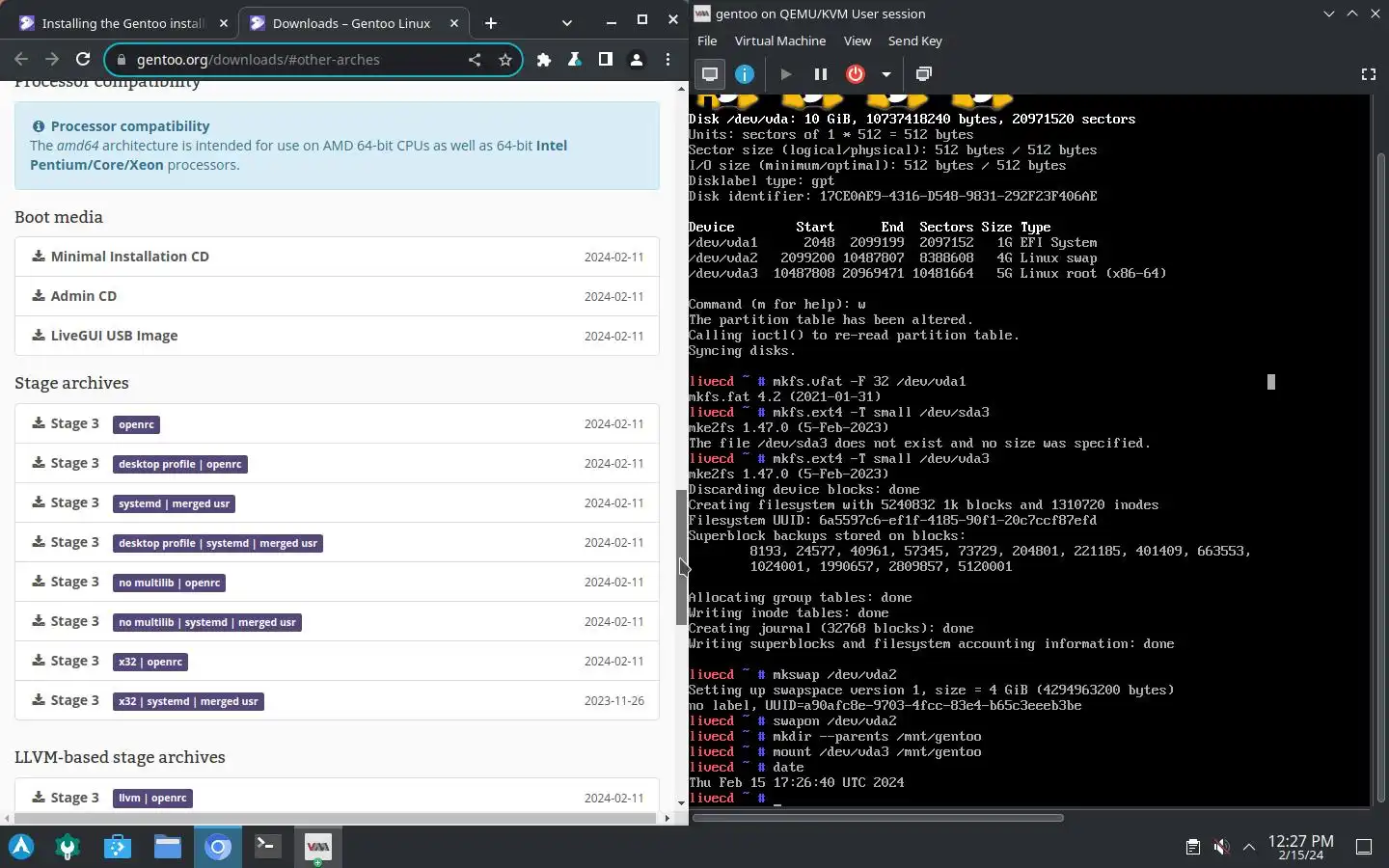1389x868 pixels.
Task: Click the VM console horizontal scrollbar
Action: (878, 818)
